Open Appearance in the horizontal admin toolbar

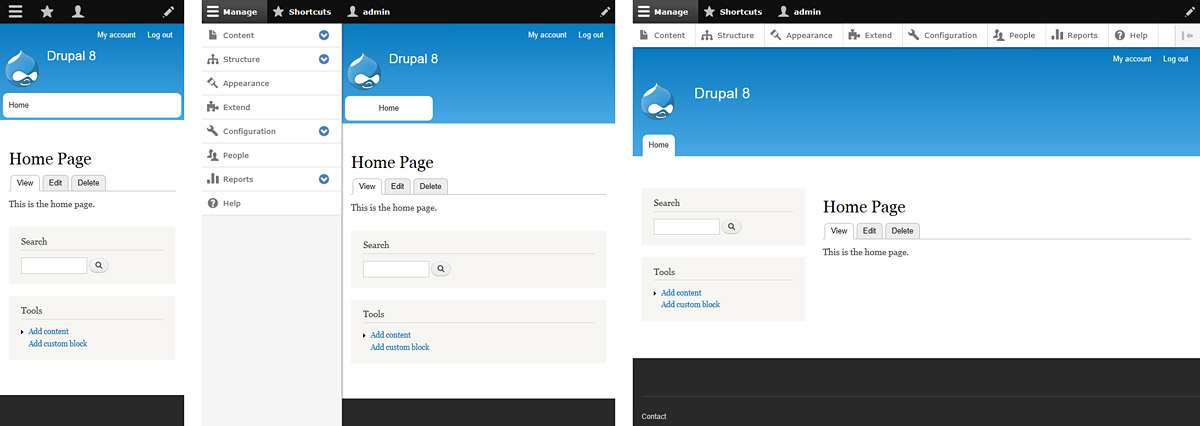click(802, 35)
